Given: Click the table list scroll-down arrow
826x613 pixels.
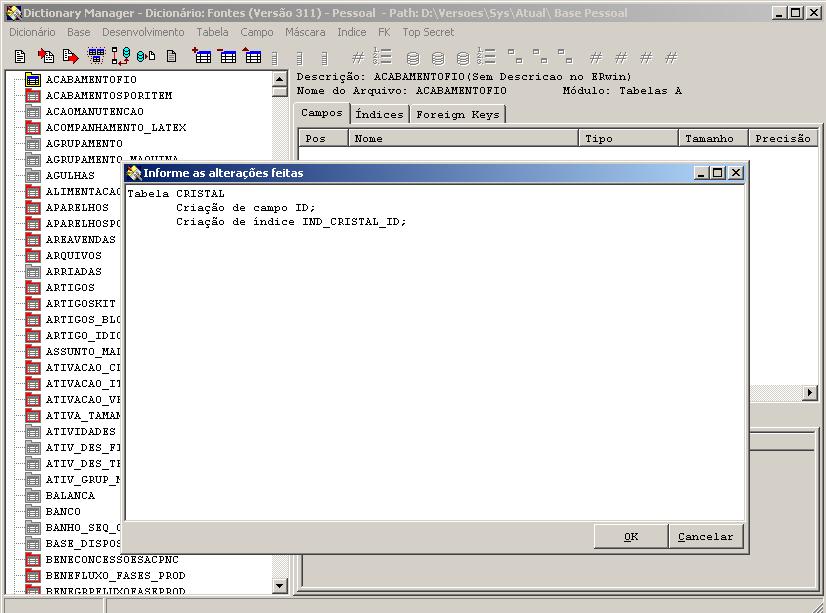Looking at the screenshot, I should click(279, 587).
